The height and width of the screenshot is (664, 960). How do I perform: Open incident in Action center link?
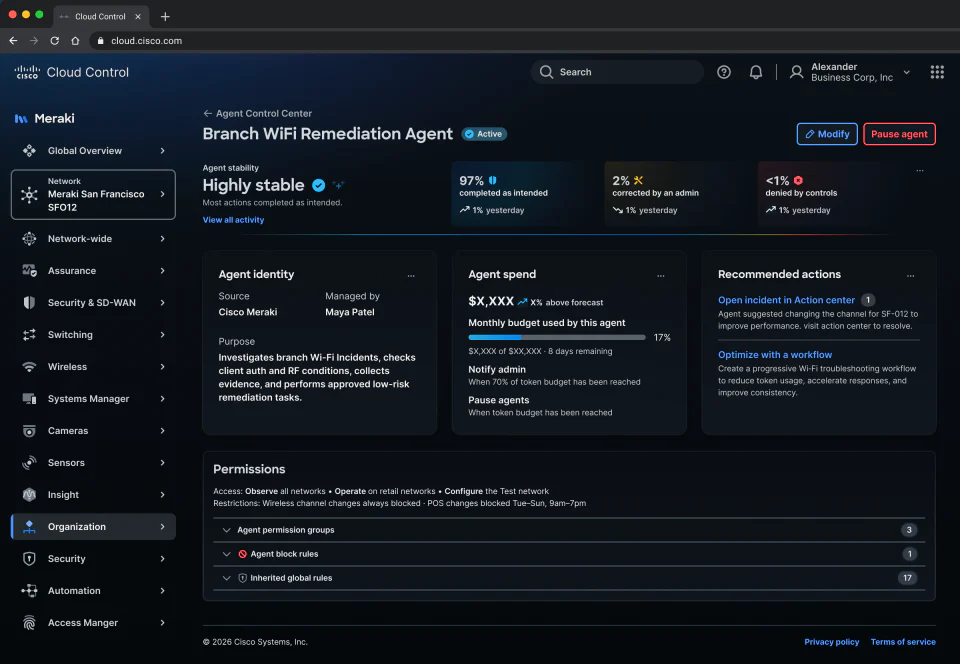pyautogui.click(x=786, y=300)
